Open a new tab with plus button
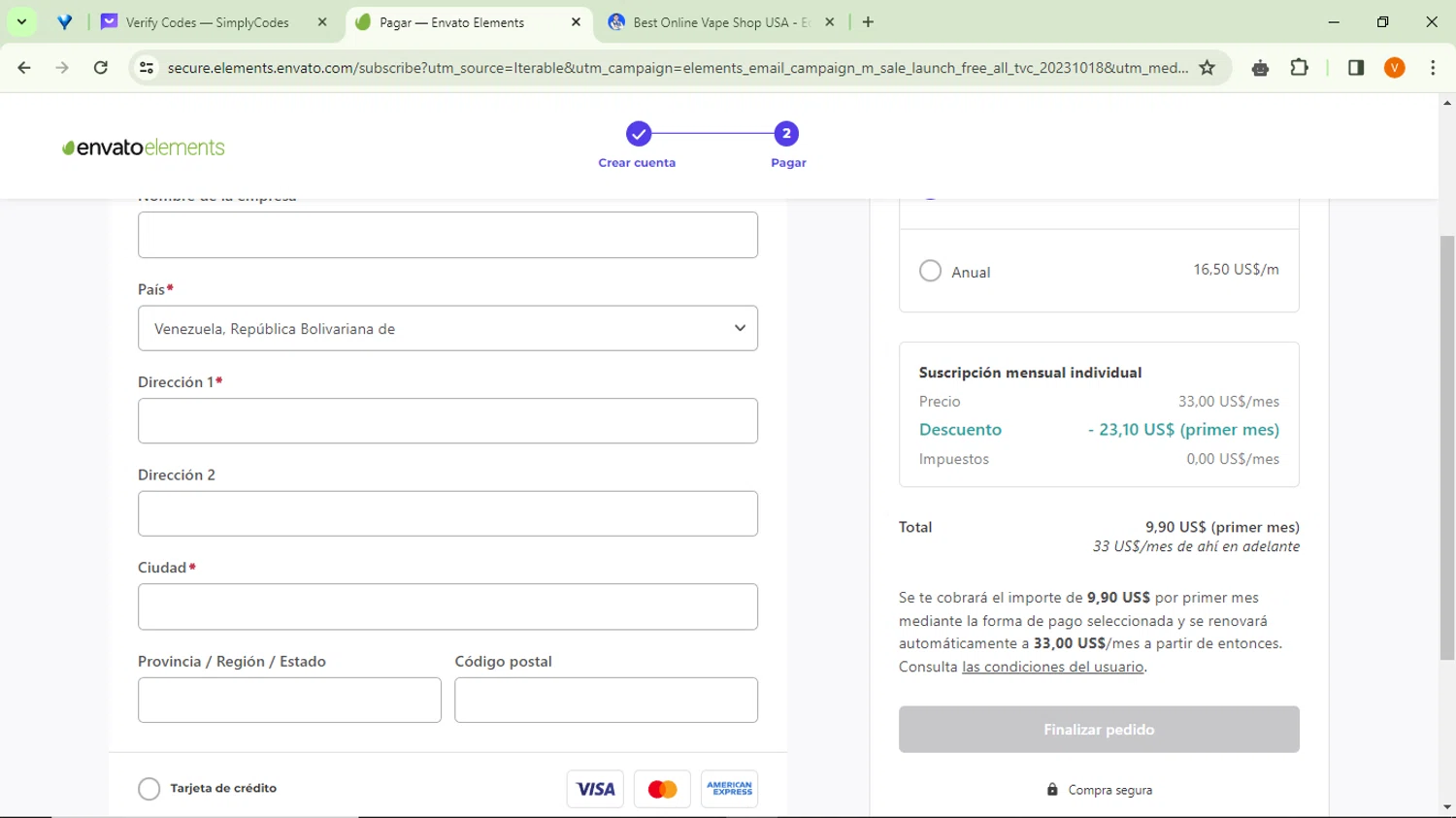 [868, 21]
